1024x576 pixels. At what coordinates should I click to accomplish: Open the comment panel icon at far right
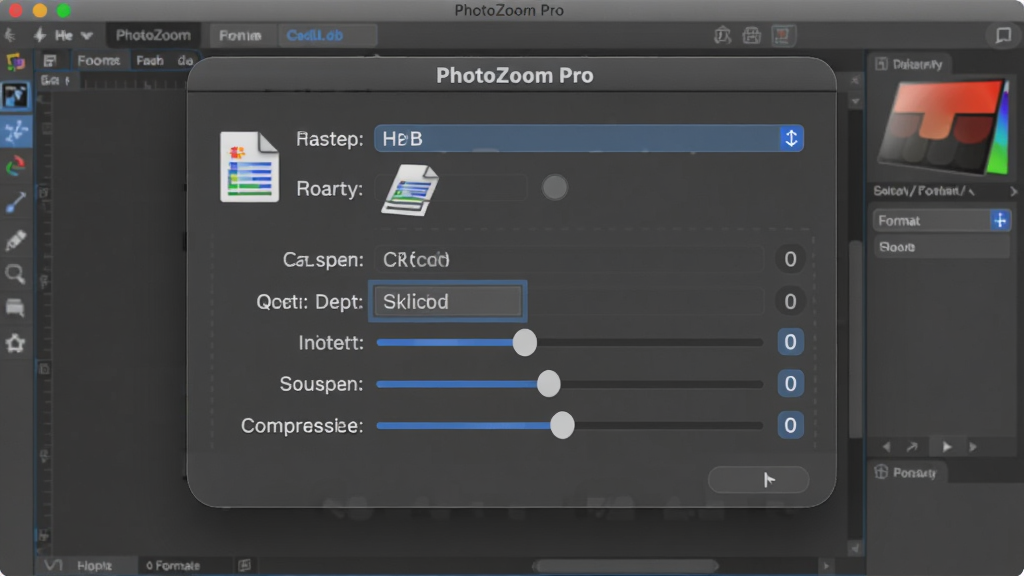click(1003, 35)
